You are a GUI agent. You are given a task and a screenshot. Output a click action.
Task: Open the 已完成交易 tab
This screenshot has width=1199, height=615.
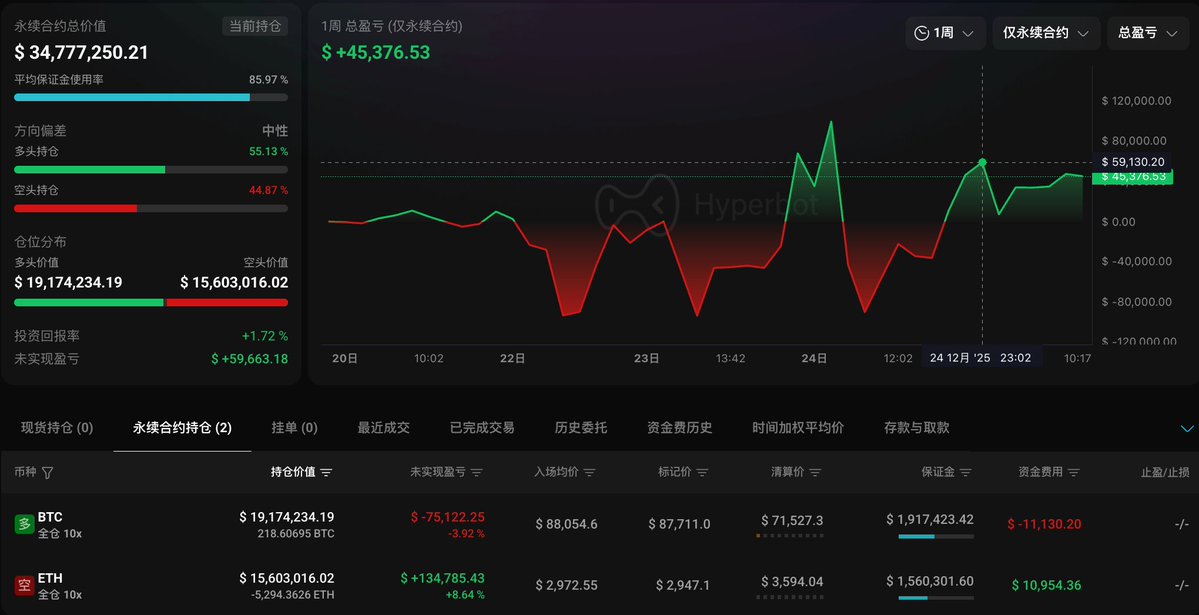482,428
